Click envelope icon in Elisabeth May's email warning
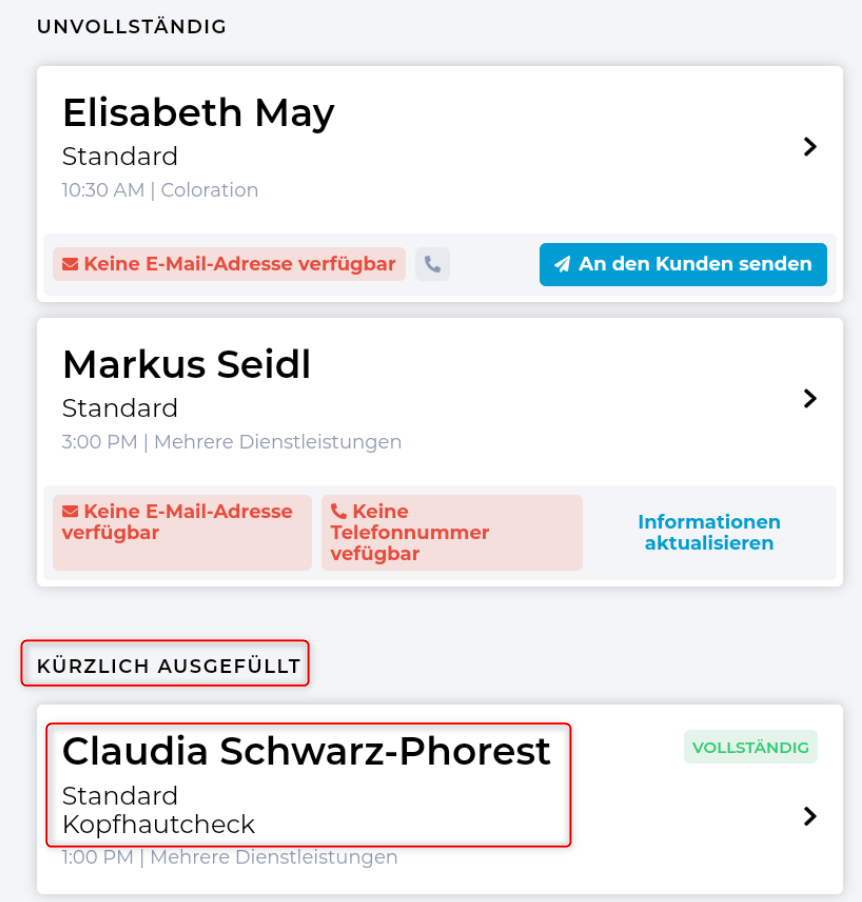 [70, 265]
